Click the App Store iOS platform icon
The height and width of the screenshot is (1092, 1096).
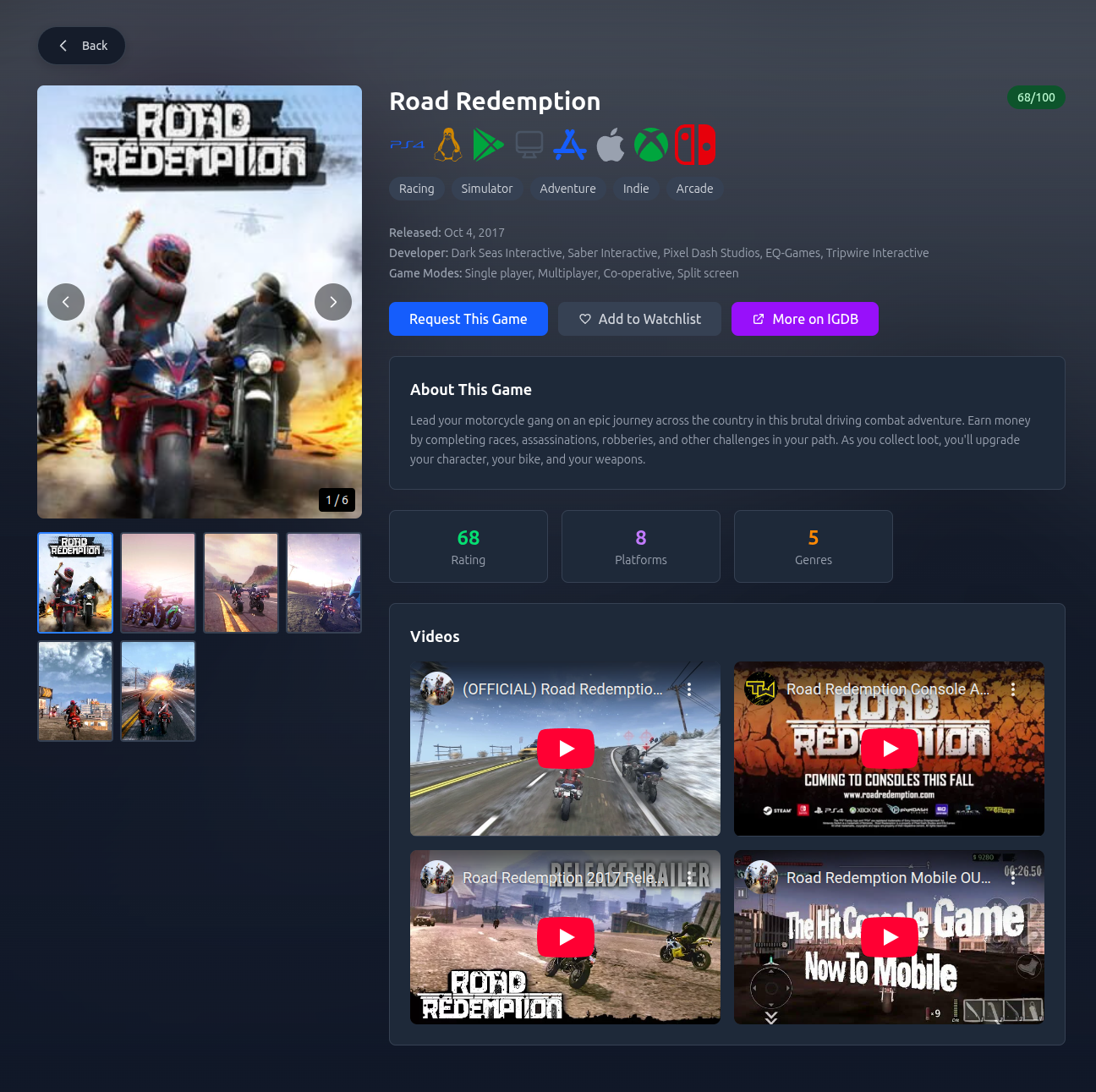[570, 145]
